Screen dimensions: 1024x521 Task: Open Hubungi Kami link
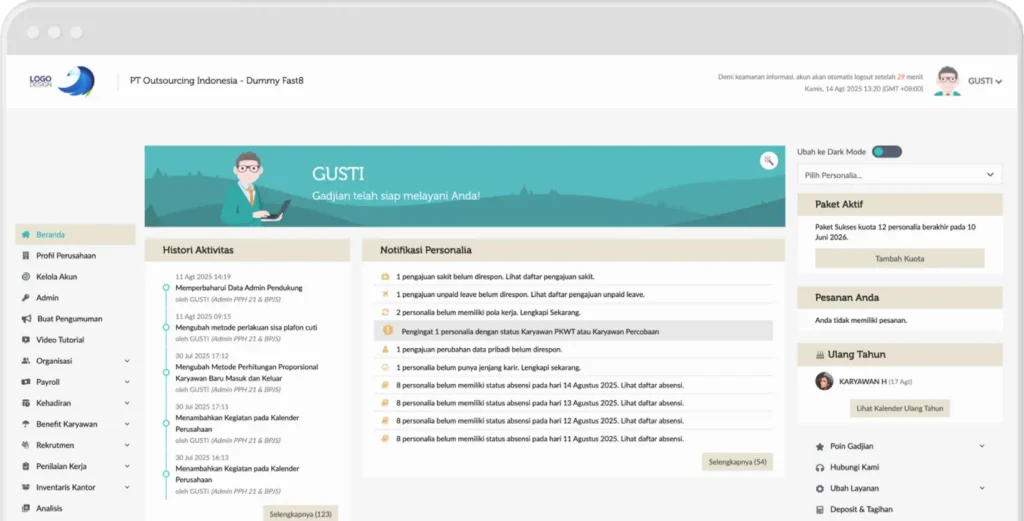pos(854,467)
